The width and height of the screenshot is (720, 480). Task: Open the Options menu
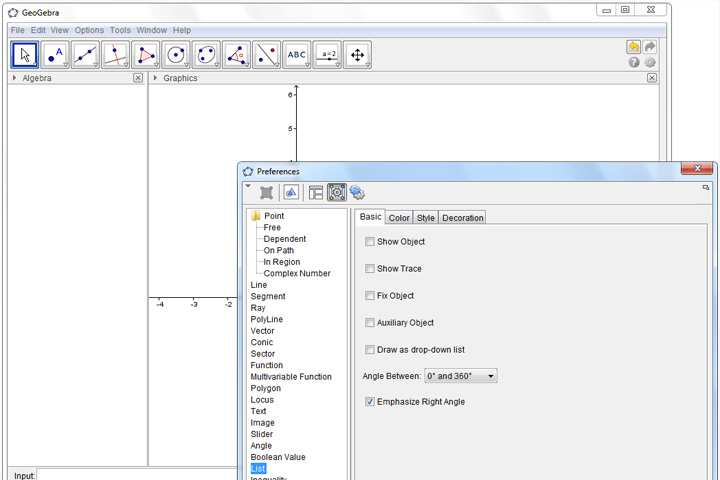point(89,30)
